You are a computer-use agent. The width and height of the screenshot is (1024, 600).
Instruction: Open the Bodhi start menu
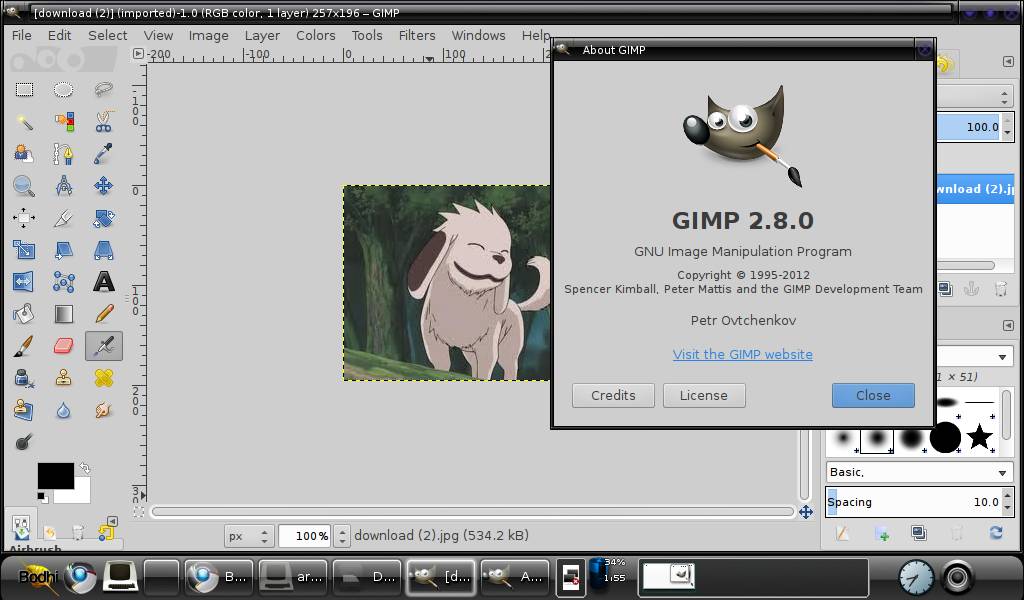coord(38,576)
